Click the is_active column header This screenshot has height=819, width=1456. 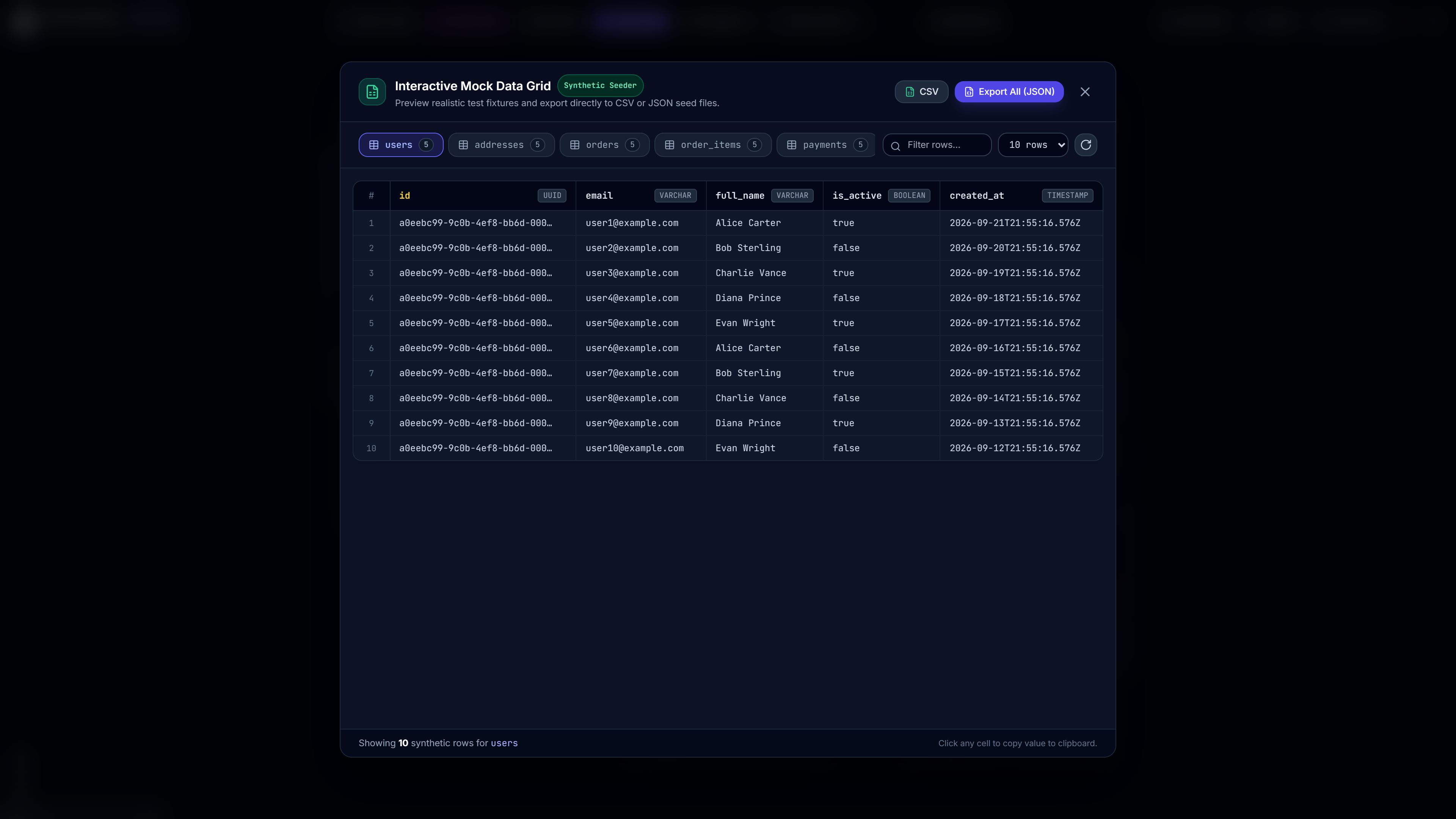[x=881, y=196]
